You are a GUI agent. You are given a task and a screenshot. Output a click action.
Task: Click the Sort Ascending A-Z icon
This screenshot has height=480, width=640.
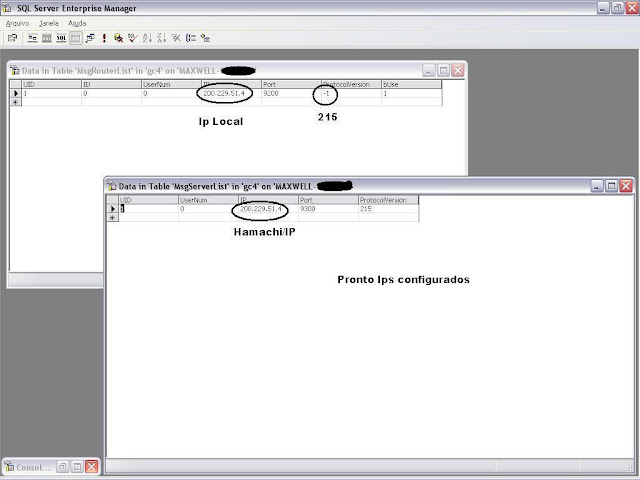tap(147, 38)
